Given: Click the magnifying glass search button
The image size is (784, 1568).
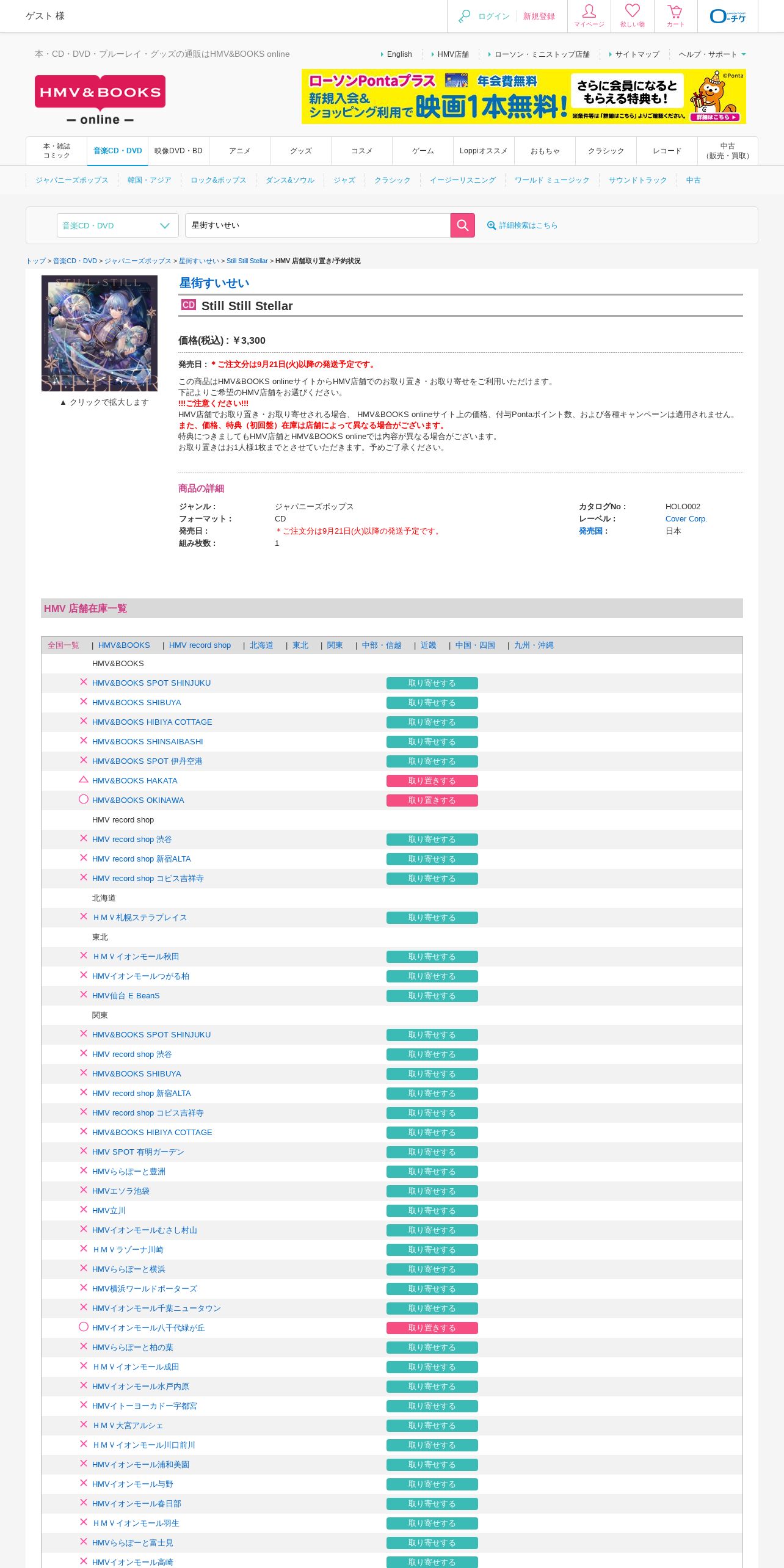Looking at the screenshot, I should [462, 225].
